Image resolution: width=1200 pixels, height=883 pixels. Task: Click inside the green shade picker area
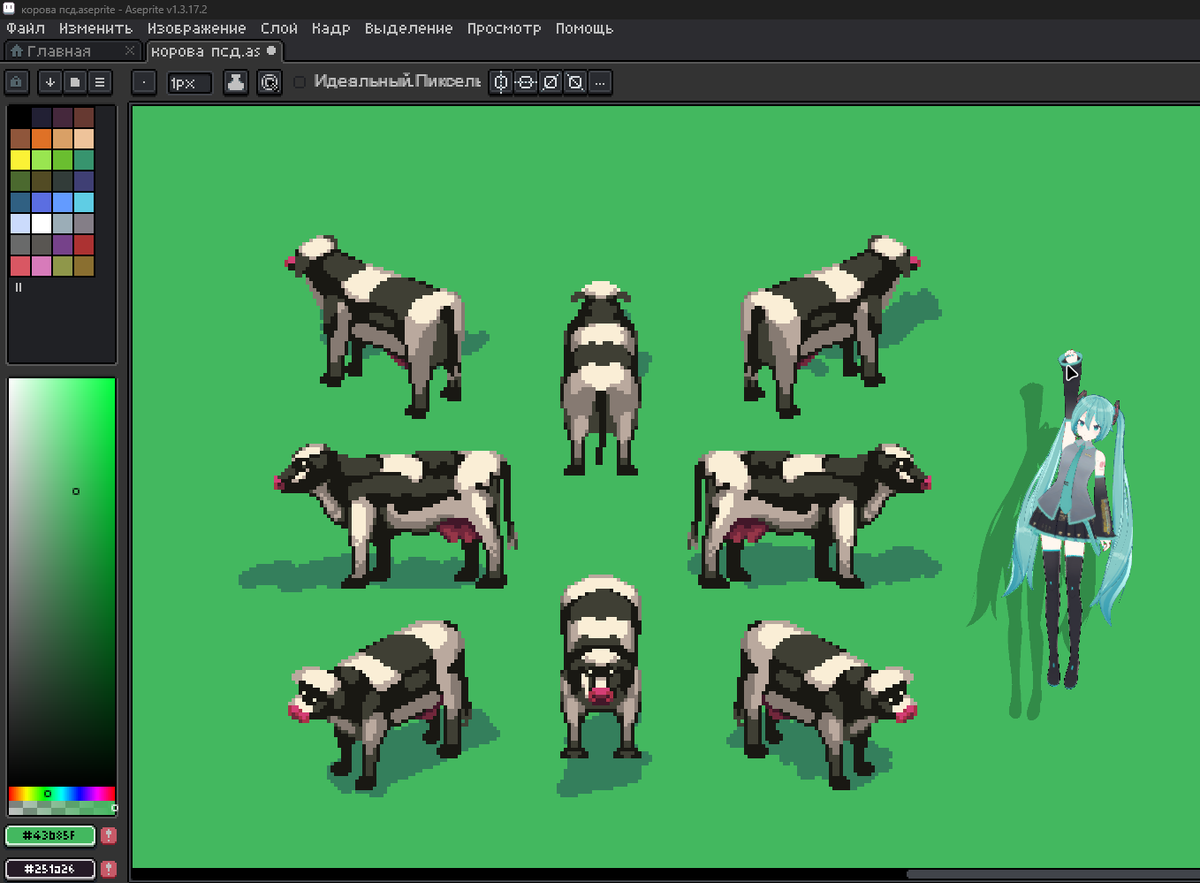pyautogui.click(x=62, y=582)
